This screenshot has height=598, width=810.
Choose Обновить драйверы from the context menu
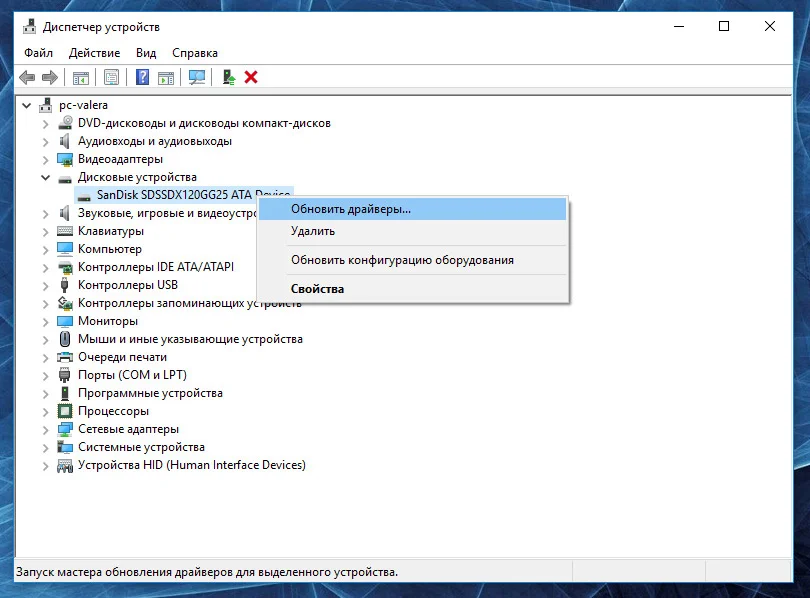[x=350, y=209]
